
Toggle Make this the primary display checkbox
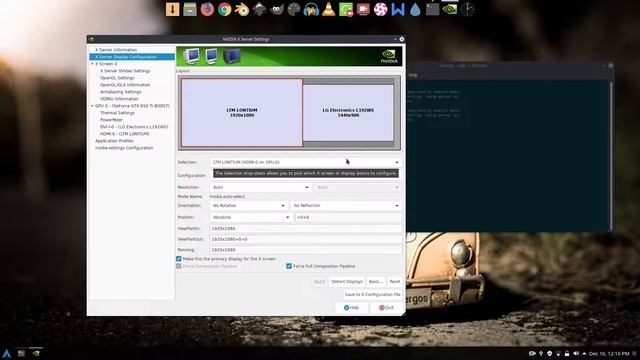click(179, 259)
